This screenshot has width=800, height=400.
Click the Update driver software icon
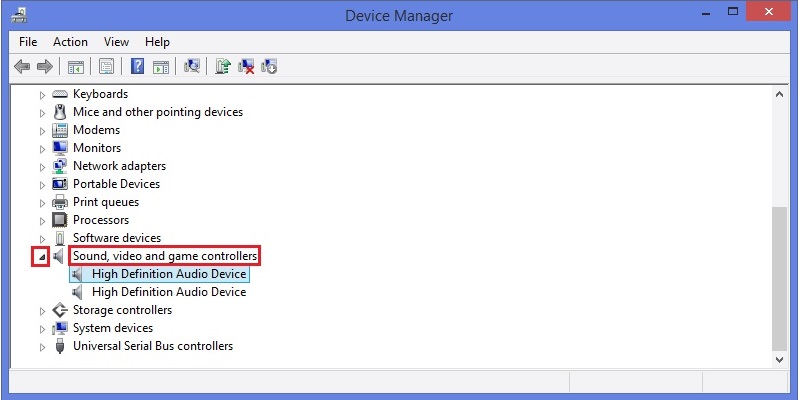223,66
